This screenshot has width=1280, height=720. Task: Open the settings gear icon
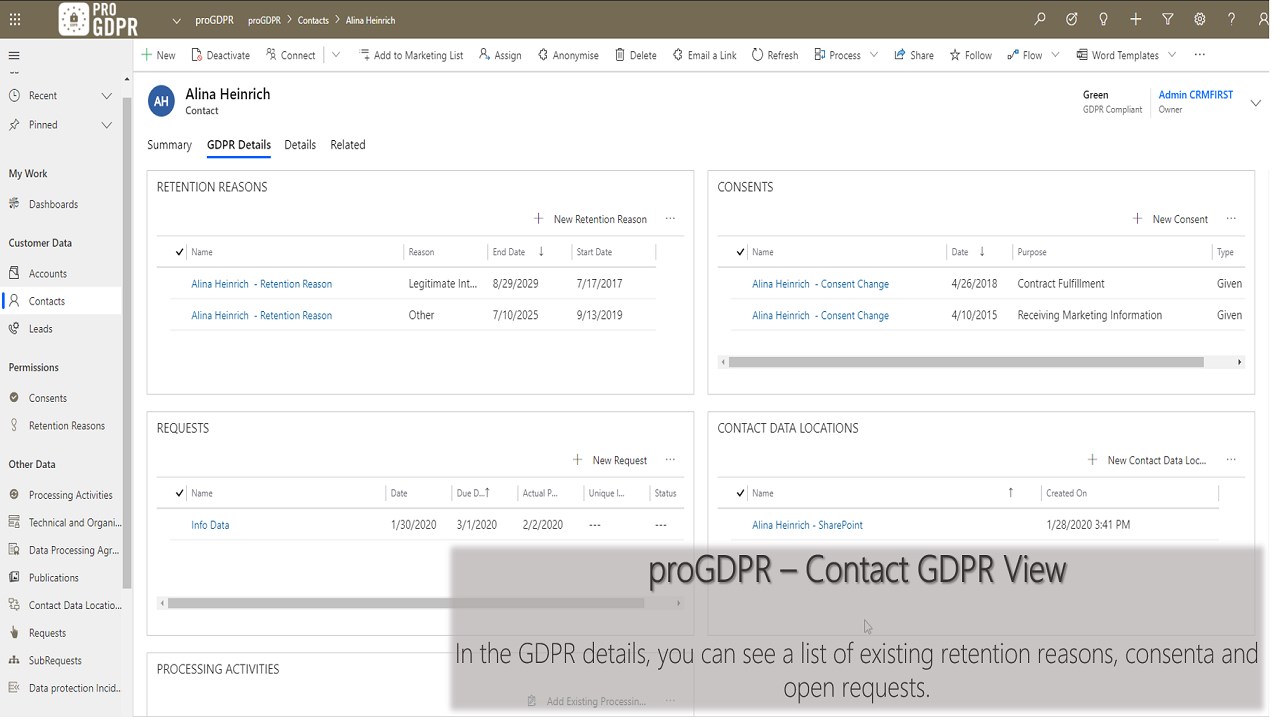coord(1200,19)
